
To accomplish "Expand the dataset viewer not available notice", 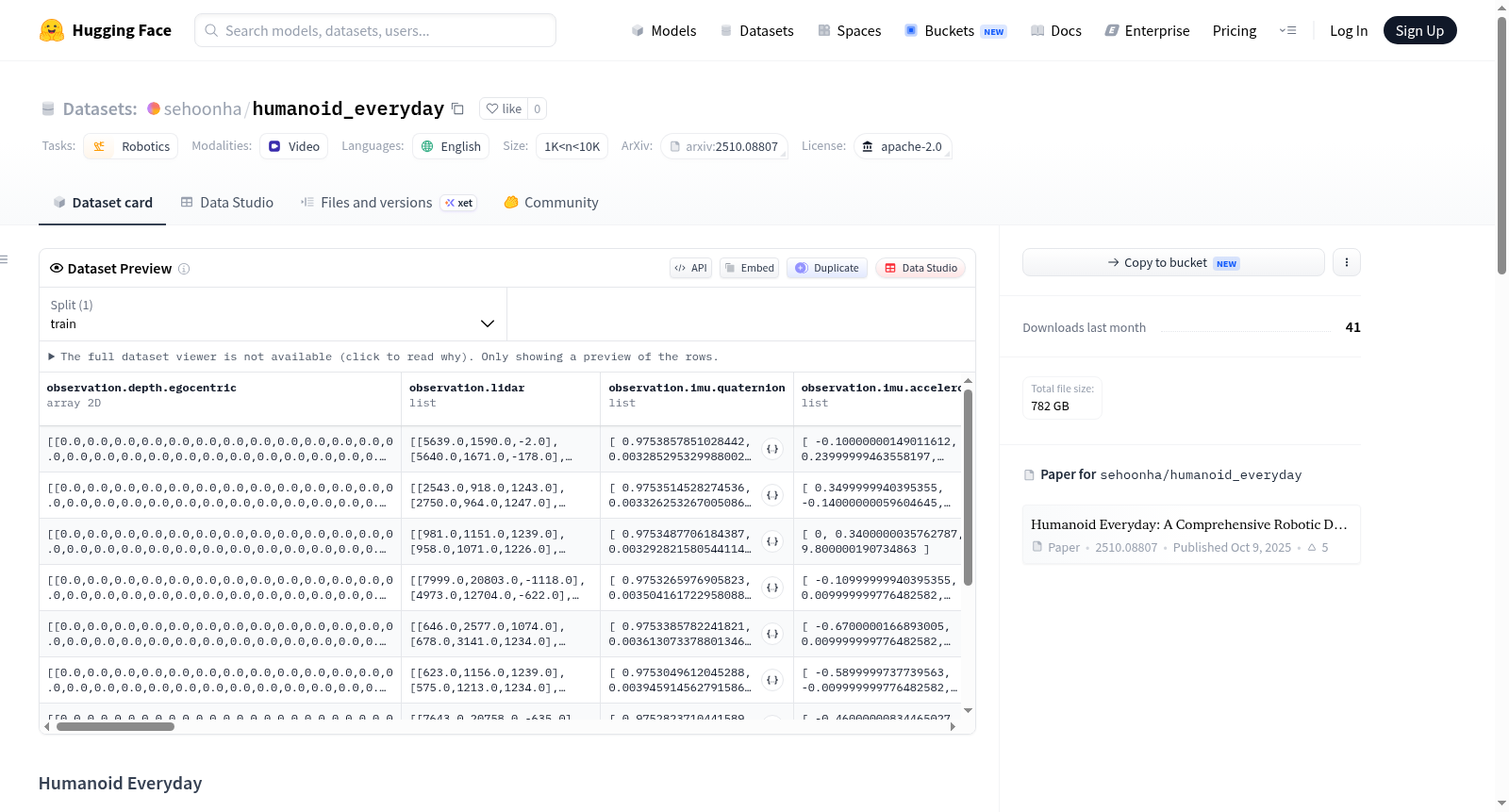I will pyautogui.click(x=384, y=356).
